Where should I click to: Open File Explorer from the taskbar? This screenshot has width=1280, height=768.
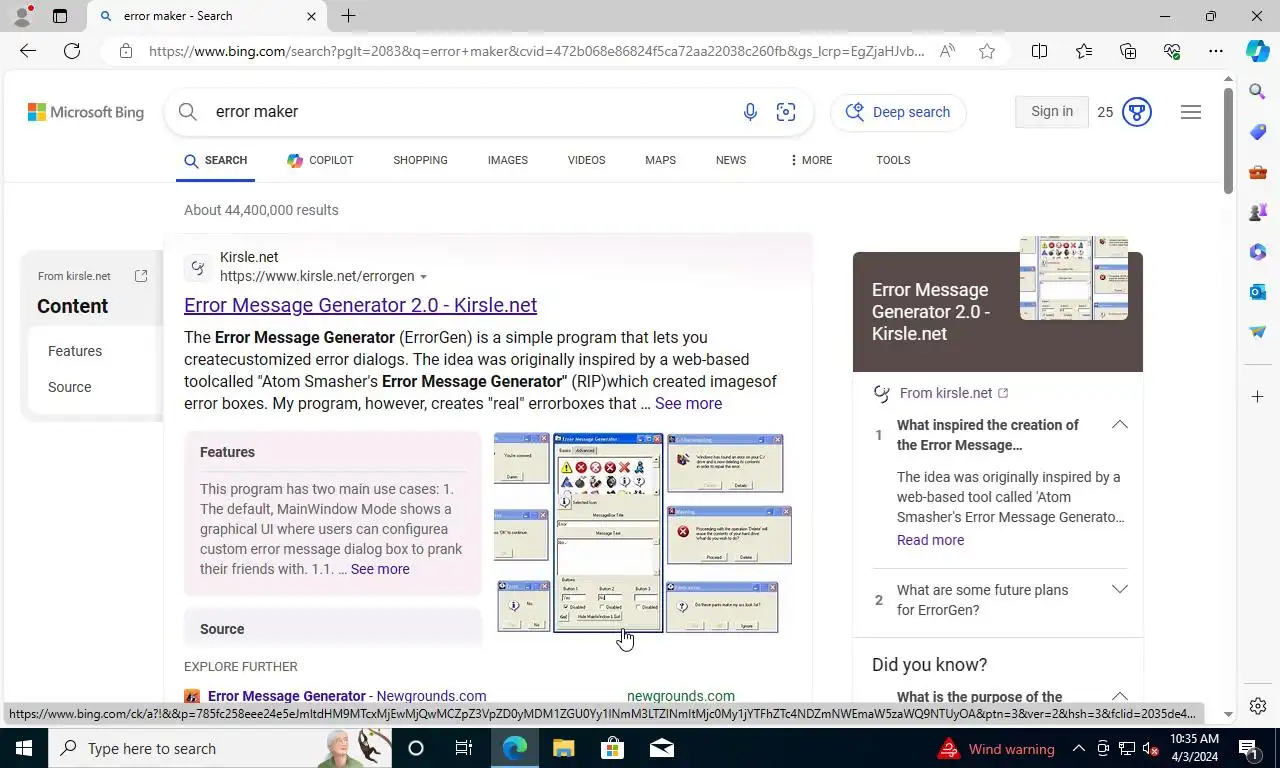click(564, 748)
